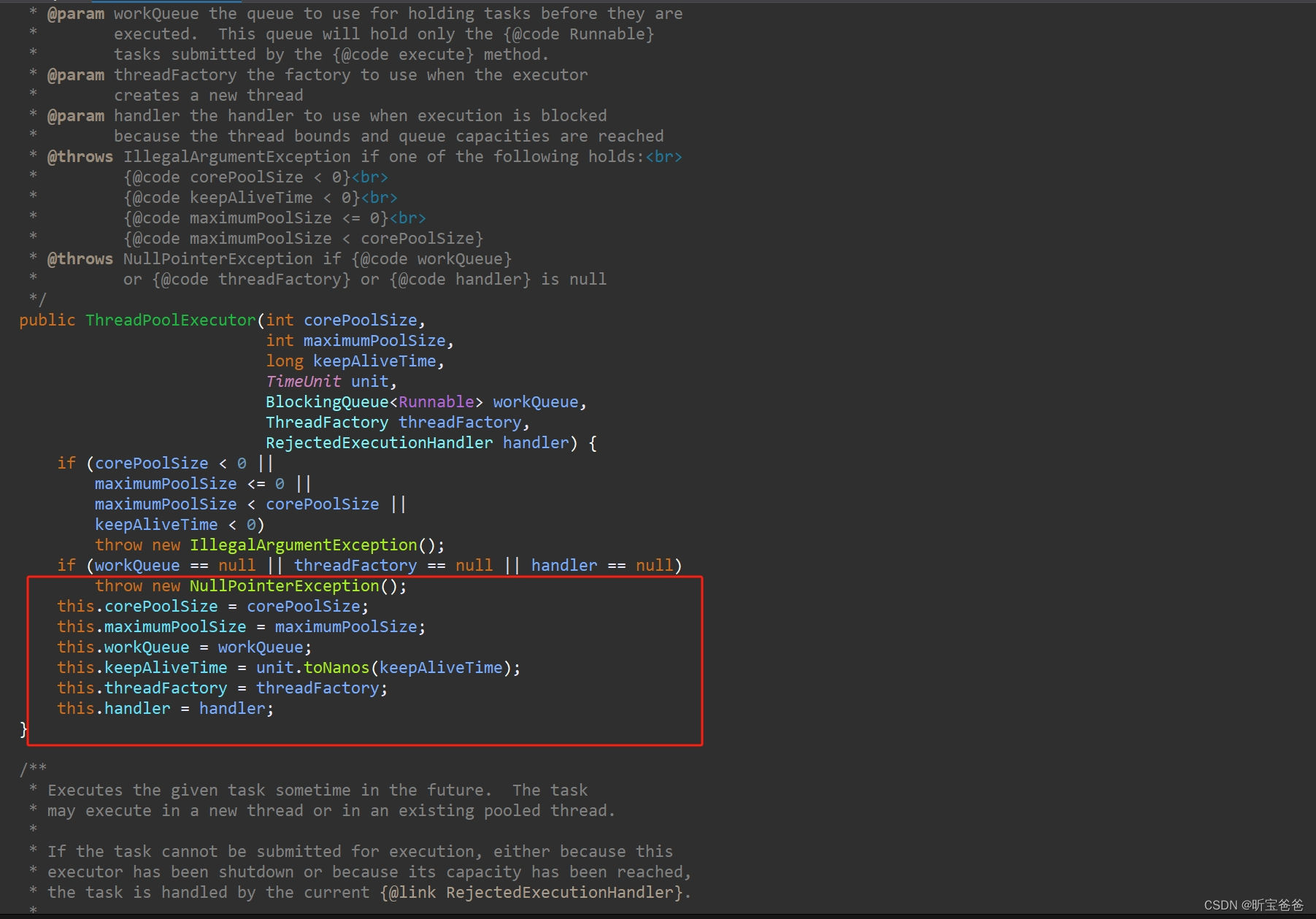Click the 'keepAliveTime < 0)' condition line
This screenshot has height=919, width=1316.
pos(180,525)
